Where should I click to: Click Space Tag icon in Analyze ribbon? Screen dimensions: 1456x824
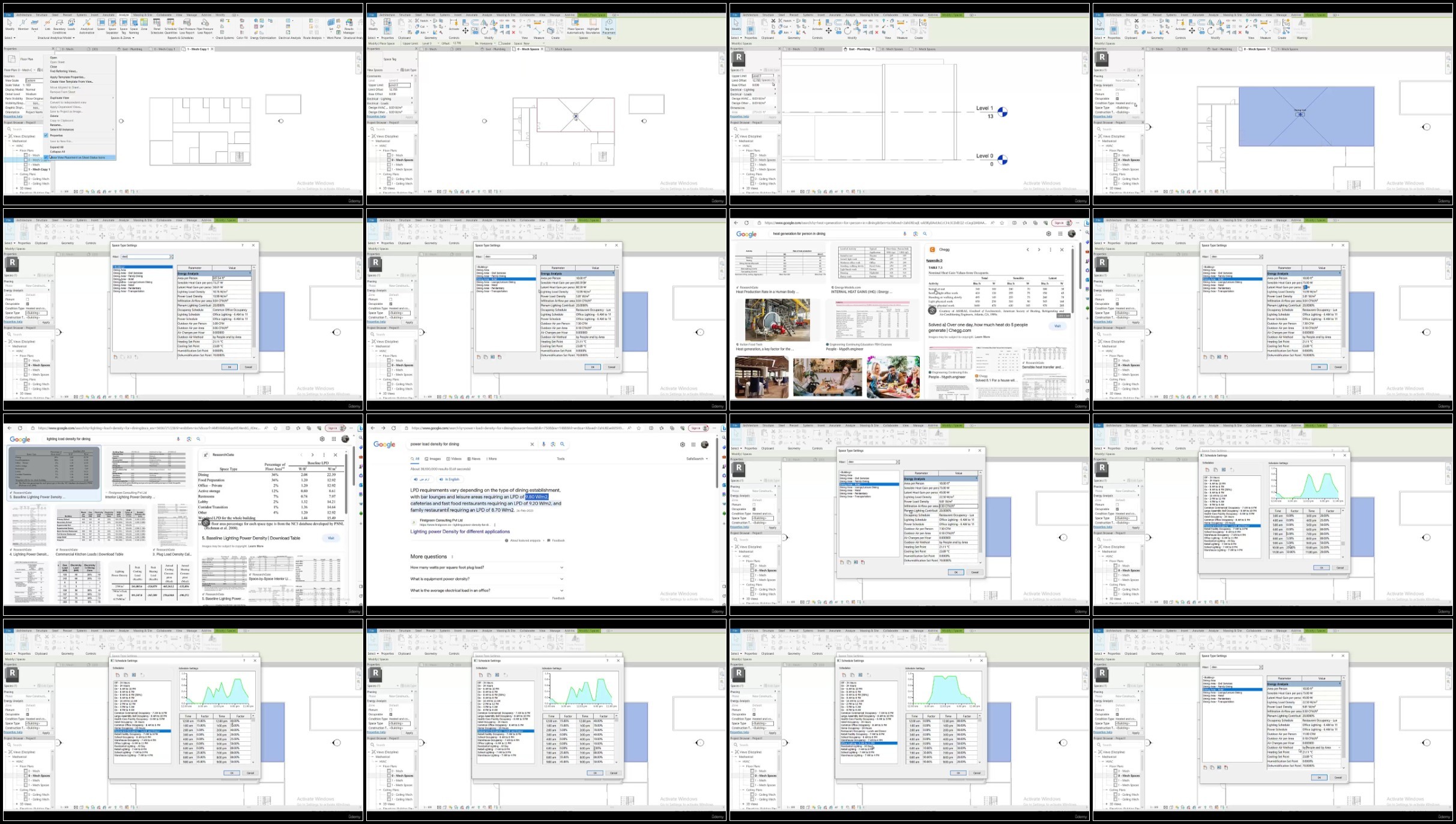(x=124, y=26)
